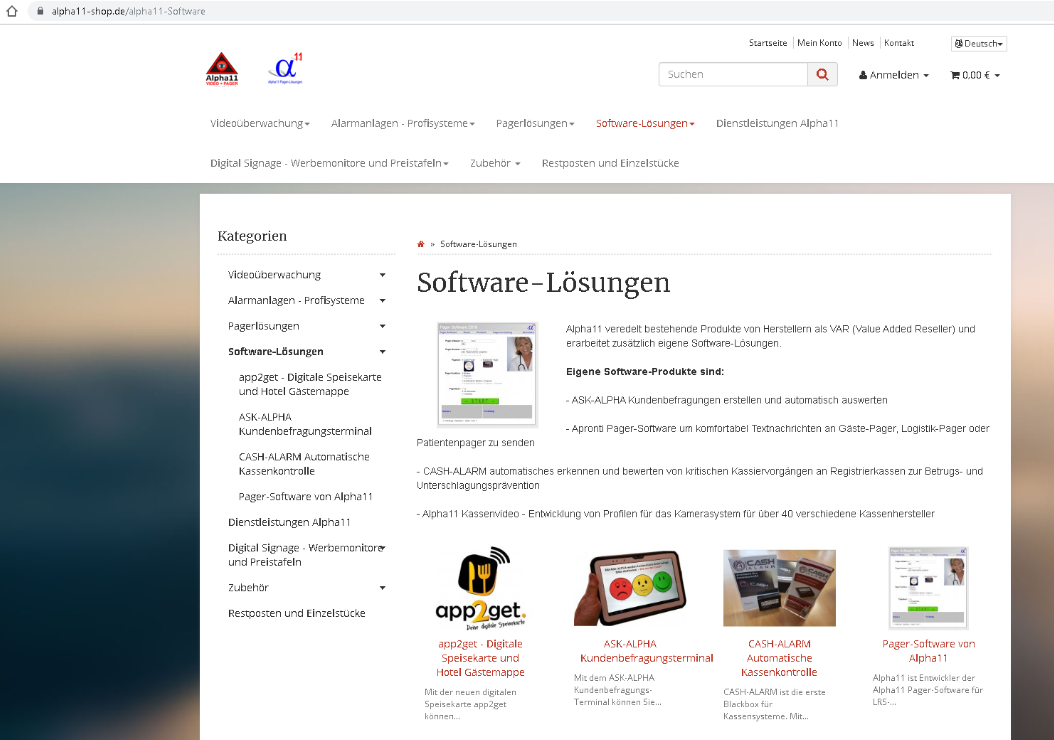Go to Startseite link
This screenshot has height=740, width=1054.
[x=768, y=43]
